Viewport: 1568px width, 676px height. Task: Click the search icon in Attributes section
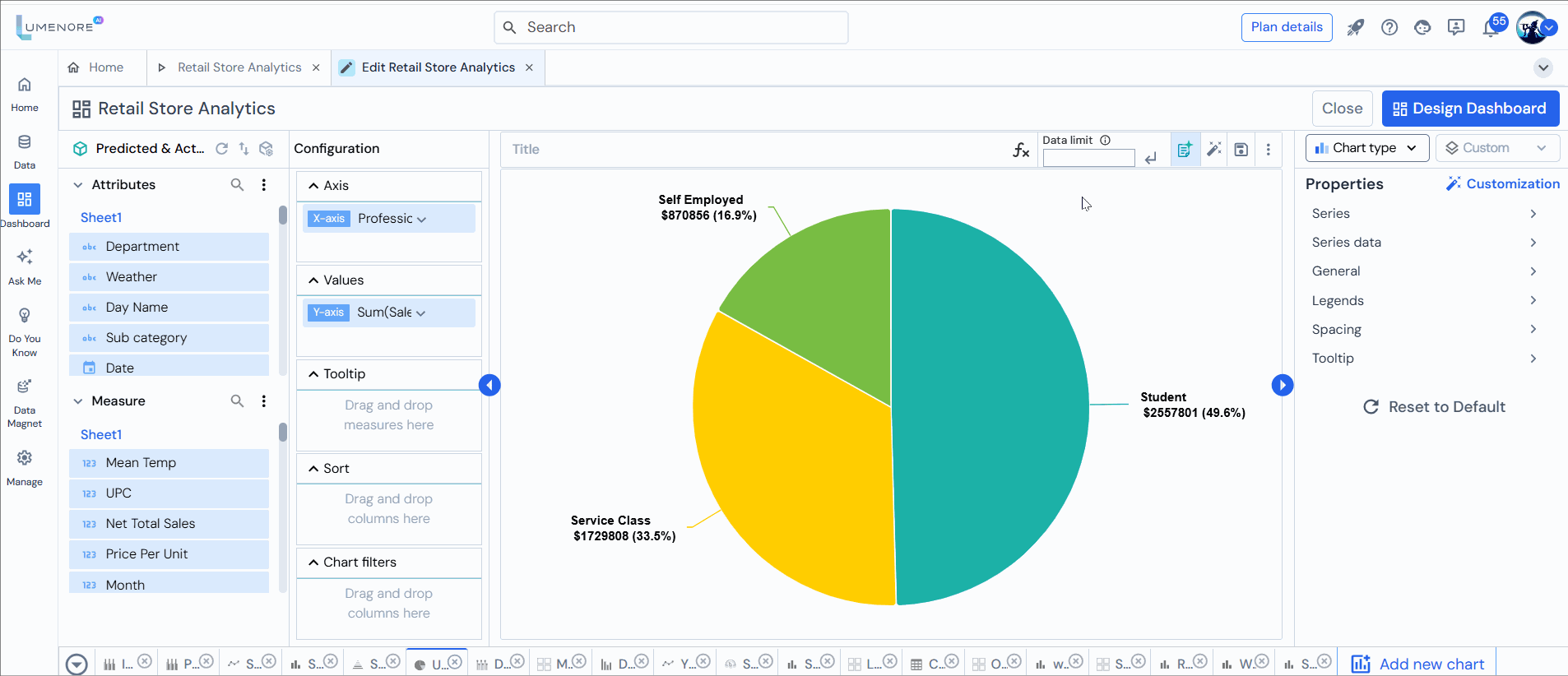pos(237,185)
